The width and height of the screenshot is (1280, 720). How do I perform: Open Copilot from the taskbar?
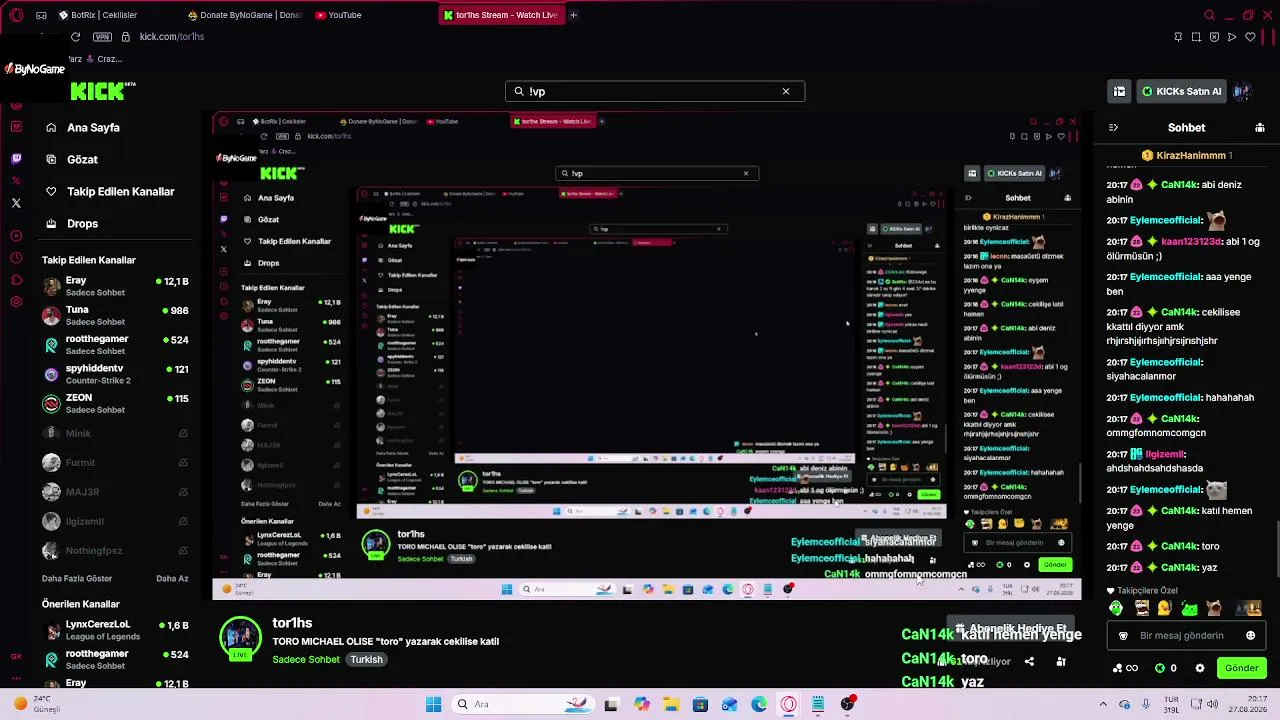tap(642, 704)
